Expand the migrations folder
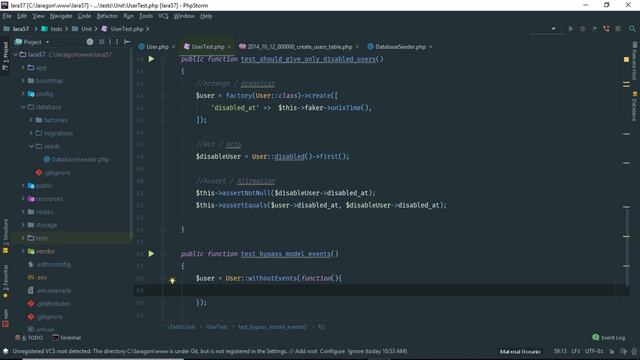 [31, 133]
